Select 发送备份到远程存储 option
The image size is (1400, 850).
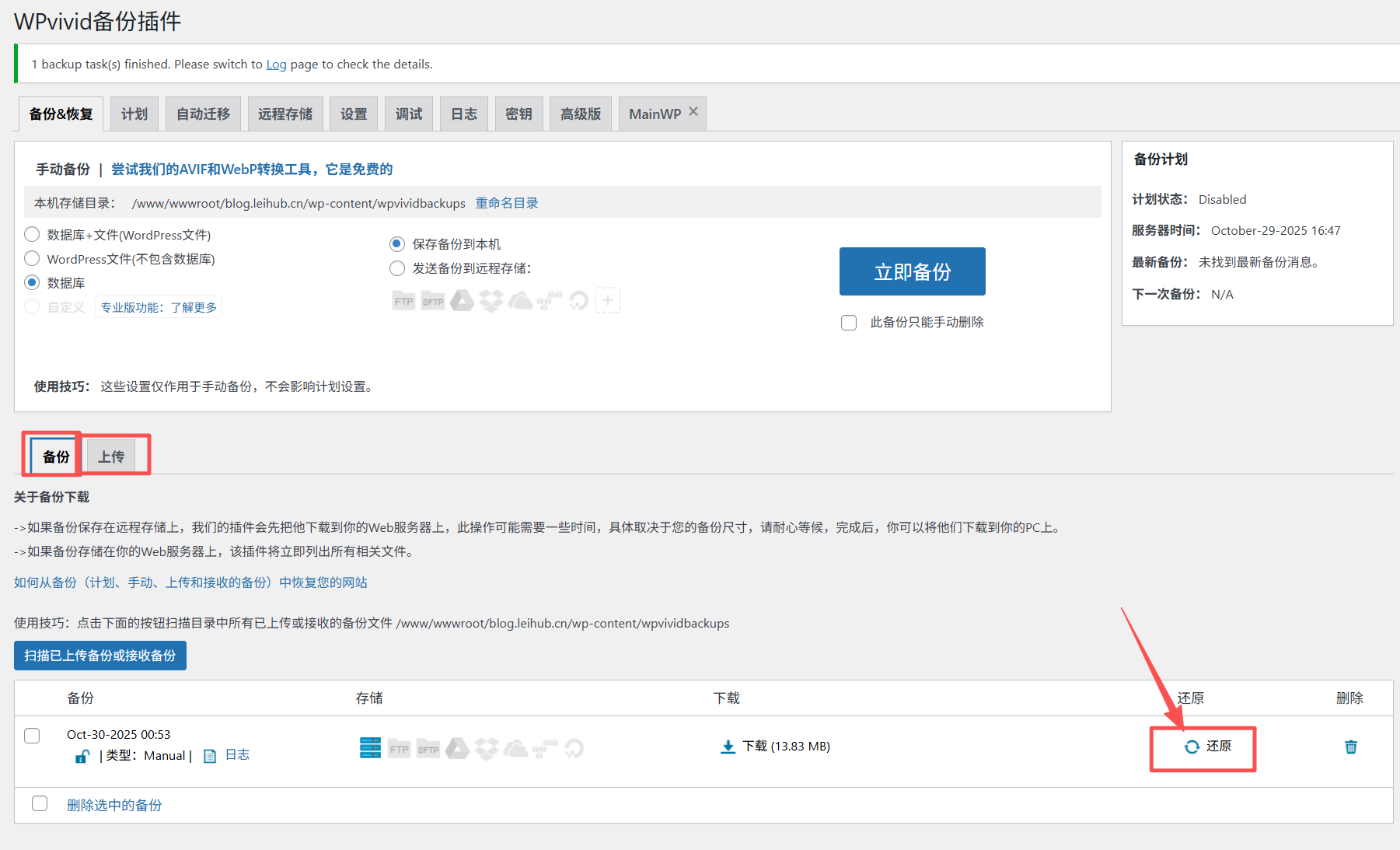pos(396,268)
